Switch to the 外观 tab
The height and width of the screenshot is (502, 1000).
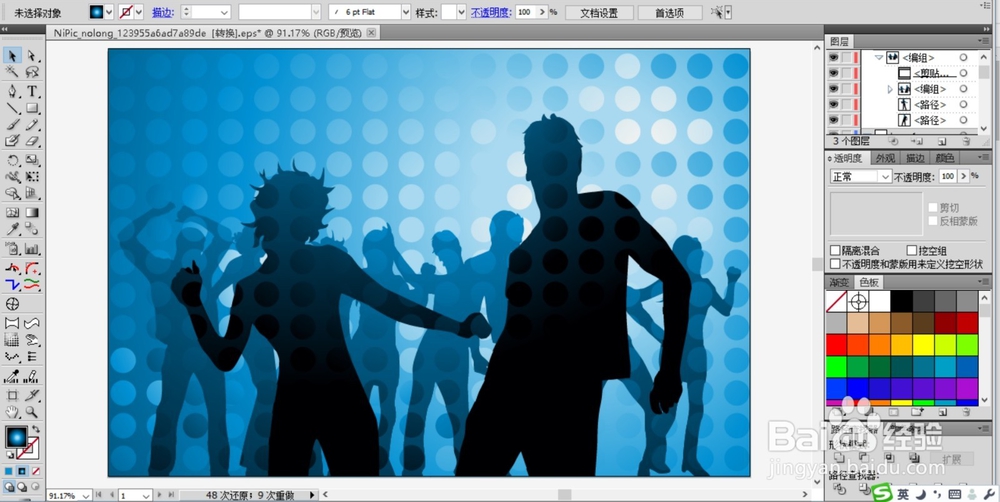click(x=885, y=158)
